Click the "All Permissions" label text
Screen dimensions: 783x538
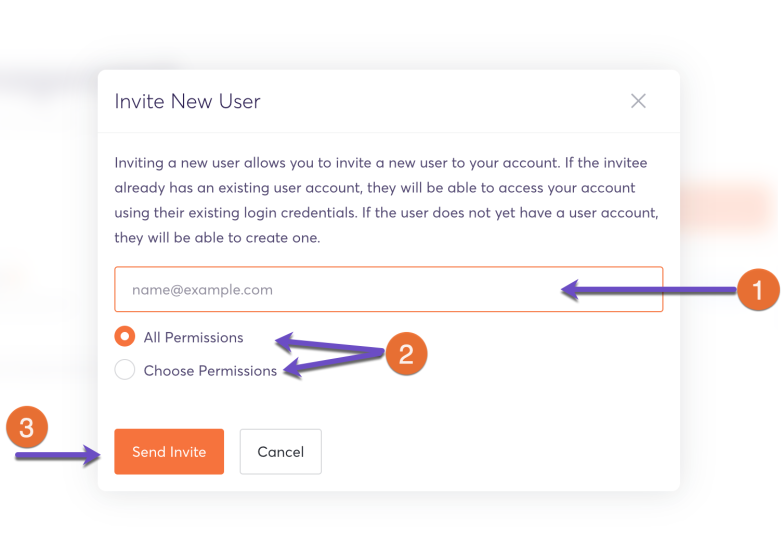click(x=193, y=337)
